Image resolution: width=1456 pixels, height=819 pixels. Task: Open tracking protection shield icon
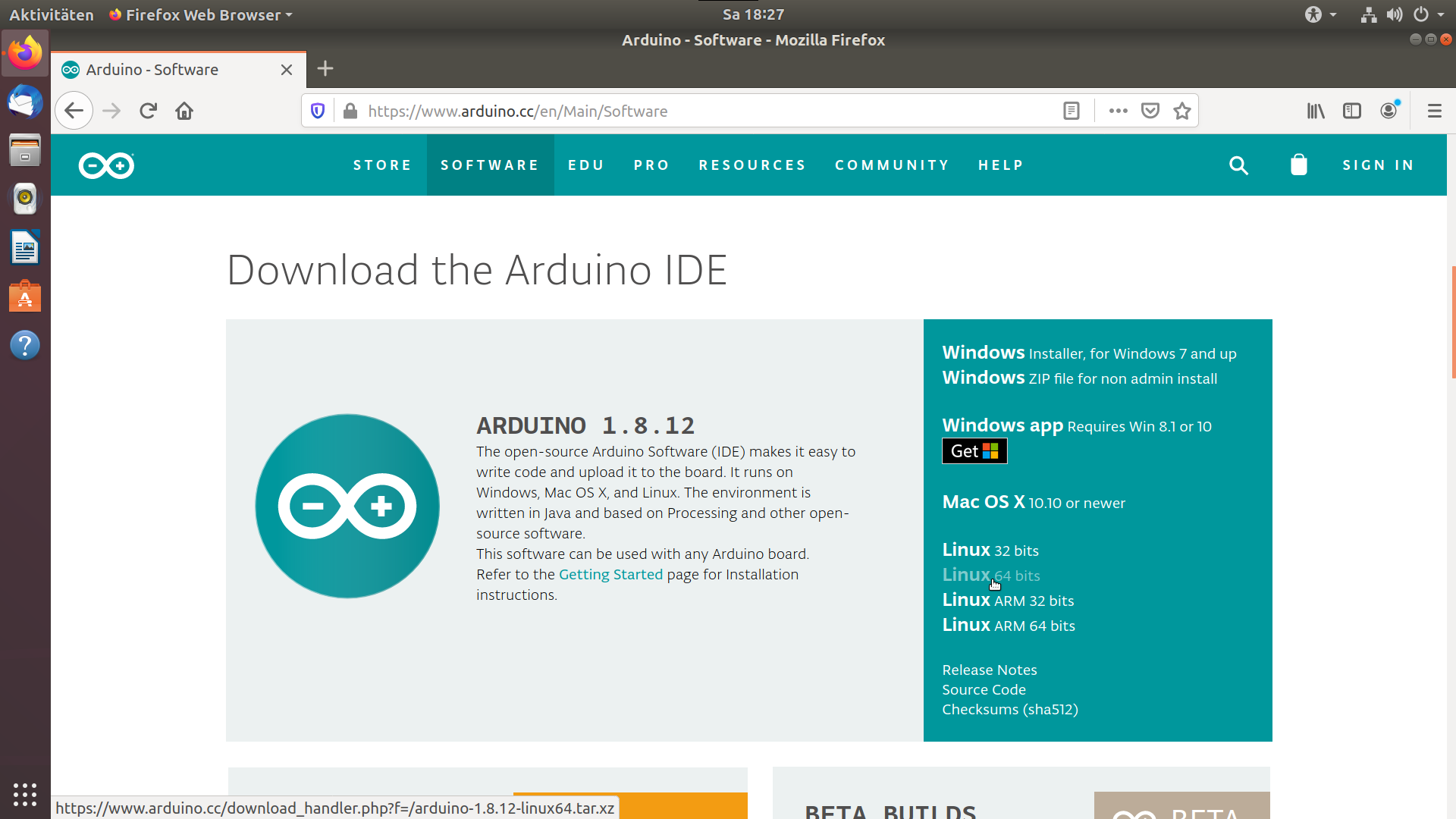tap(318, 111)
